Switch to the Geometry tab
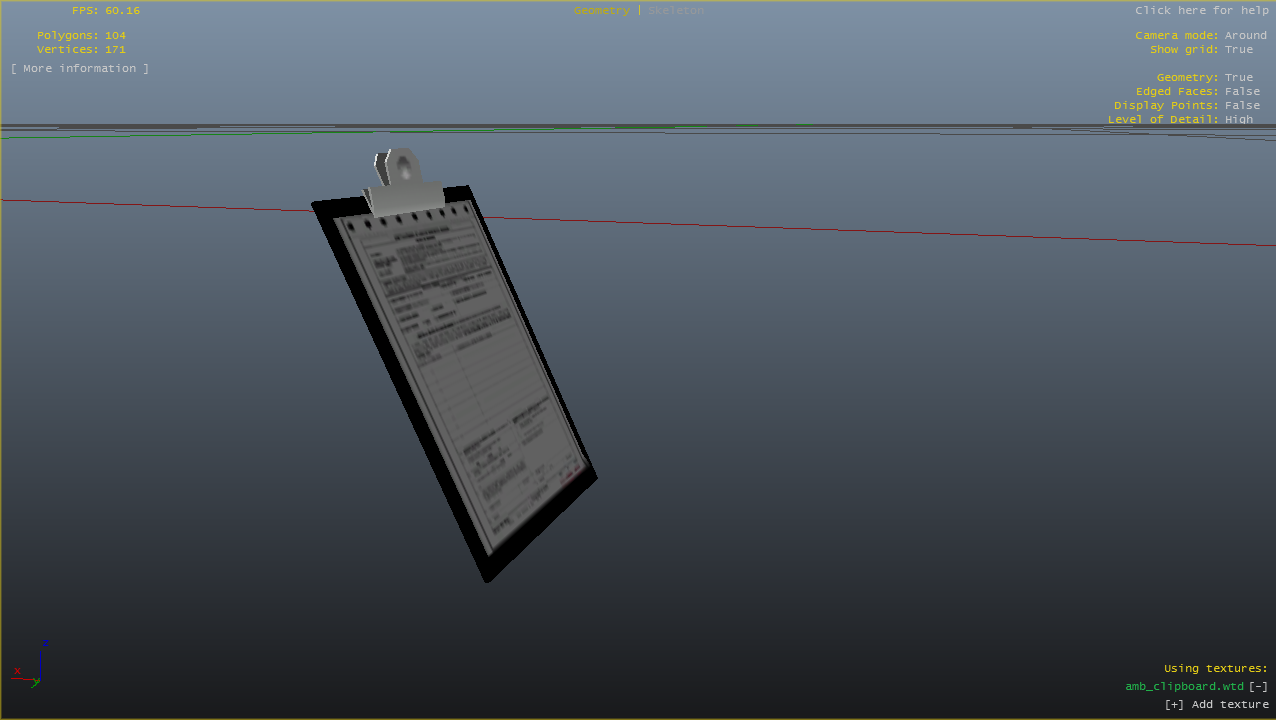Viewport: 1276px width, 720px height. pos(601,11)
